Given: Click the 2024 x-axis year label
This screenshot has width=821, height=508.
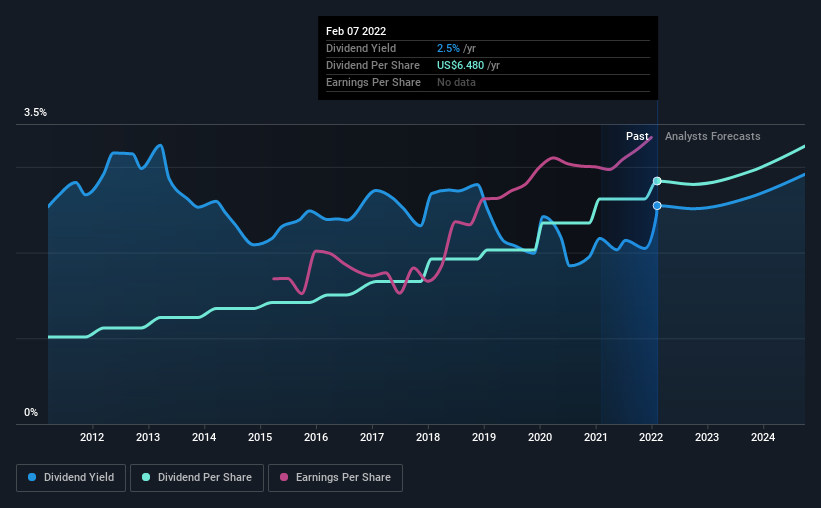Looking at the screenshot, I should 763,437.
